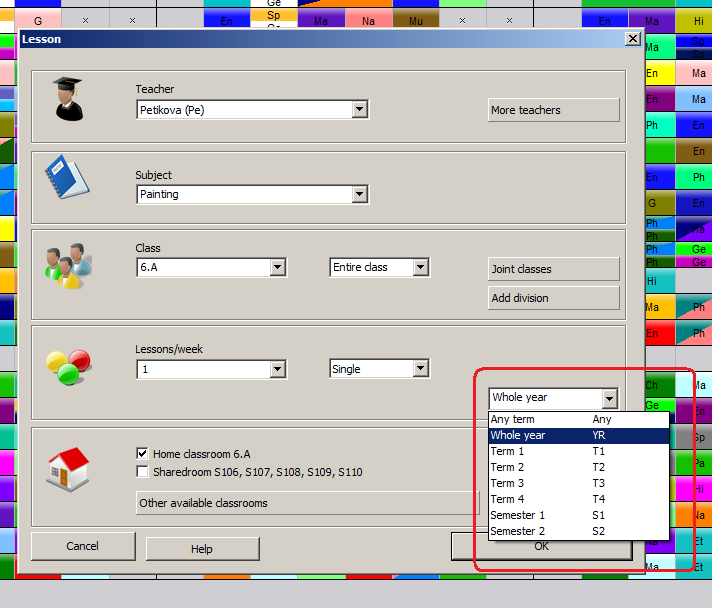
Task: Click the blue subject notebook icon
Action: pyautogui.click(x=67, y=180)
